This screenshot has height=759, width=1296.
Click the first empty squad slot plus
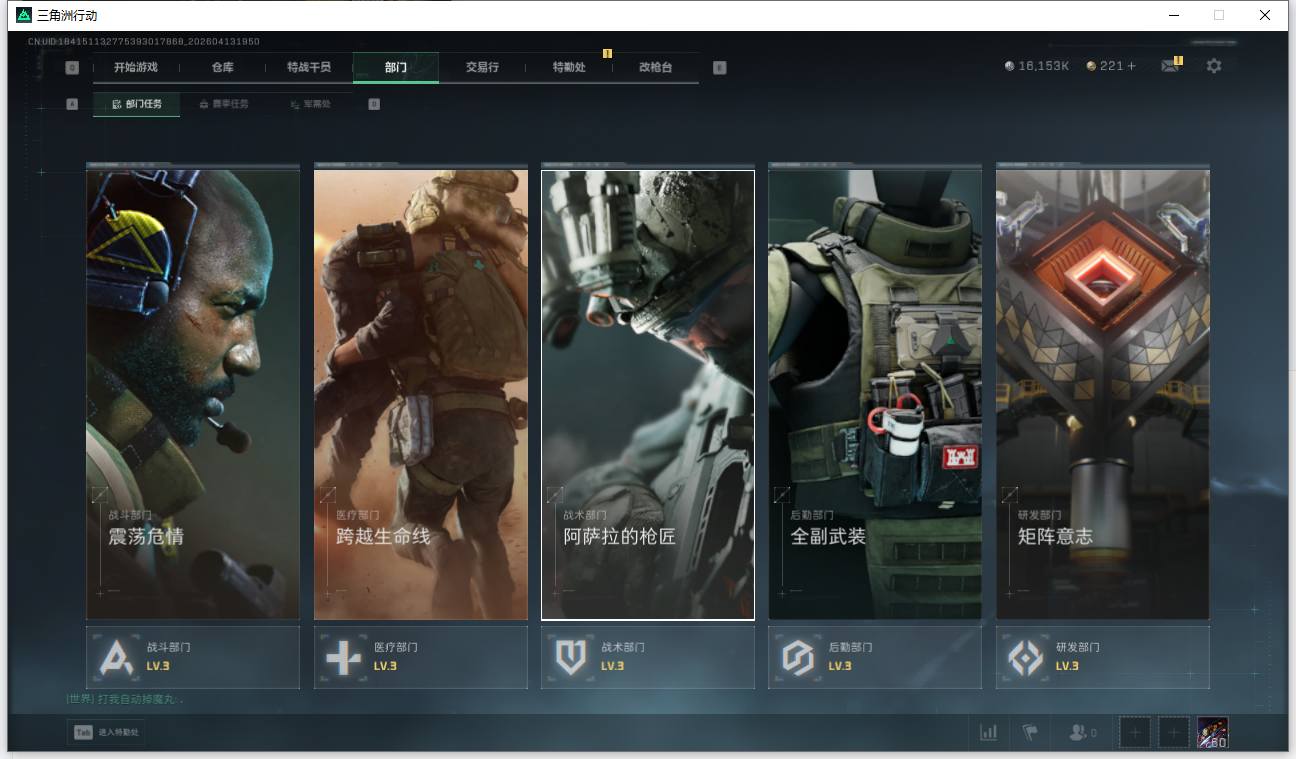[1134, 733]
